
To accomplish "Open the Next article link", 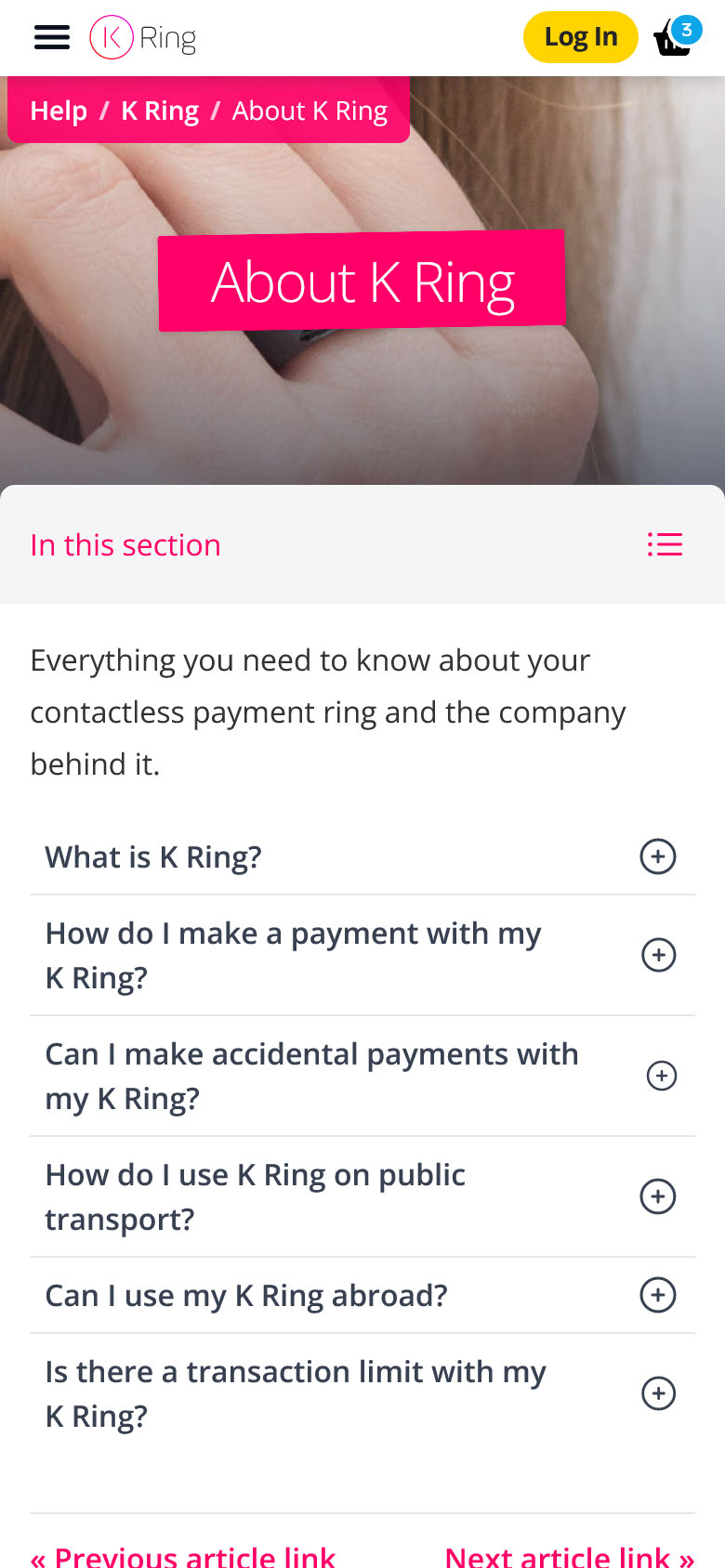I will point(569,1555).
